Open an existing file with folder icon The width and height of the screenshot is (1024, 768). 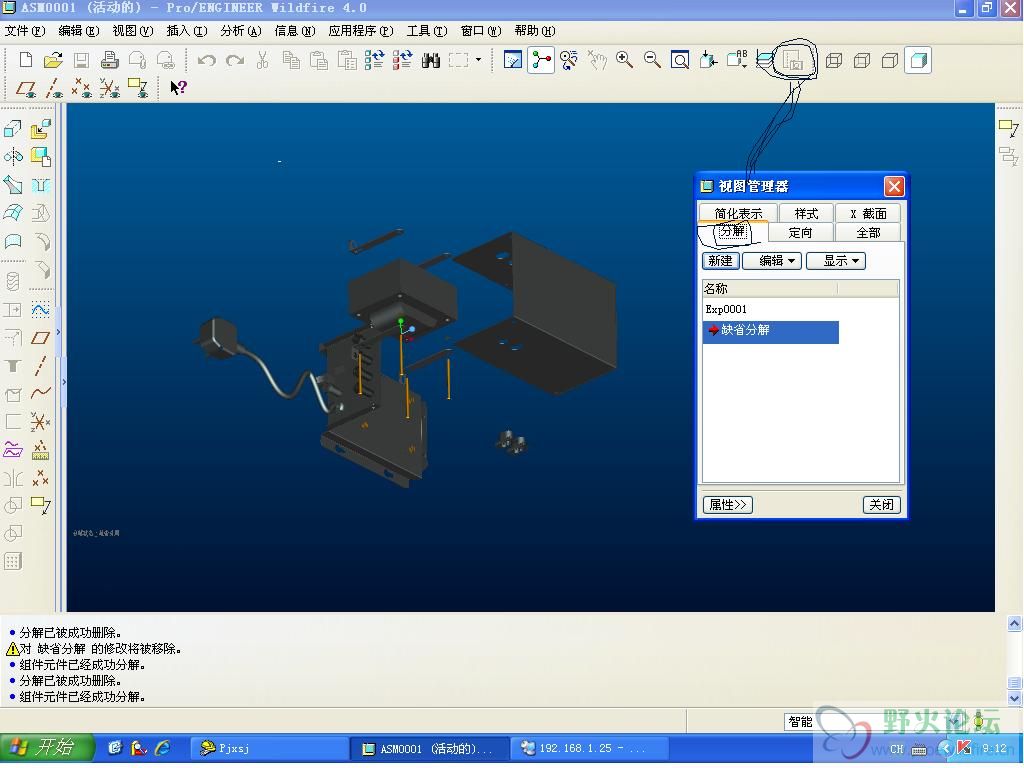point(53,61)
